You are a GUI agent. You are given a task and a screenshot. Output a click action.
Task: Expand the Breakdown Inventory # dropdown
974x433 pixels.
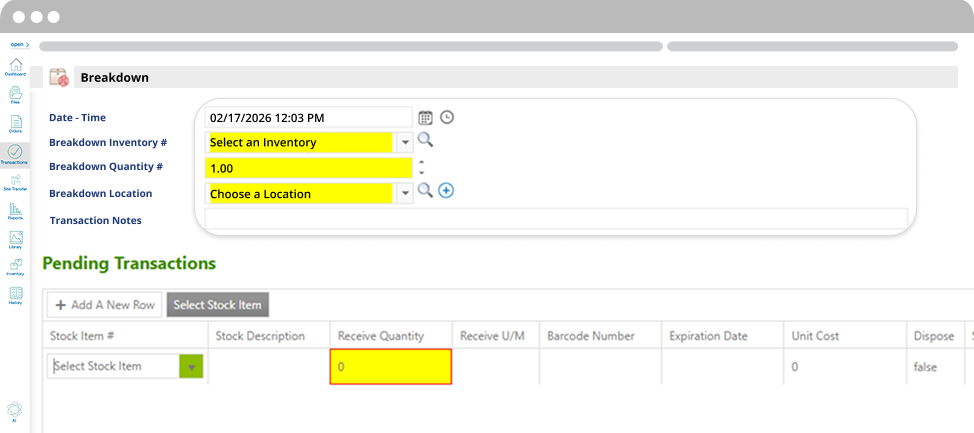click(x=405, y=142)
